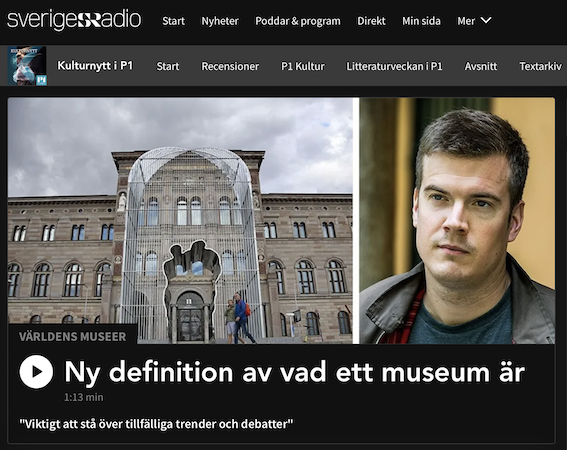The height and width of the screenshot is (450, 567).
Task: Open headline Ny definition av vad ett museum är
Action: coord(294,372)
